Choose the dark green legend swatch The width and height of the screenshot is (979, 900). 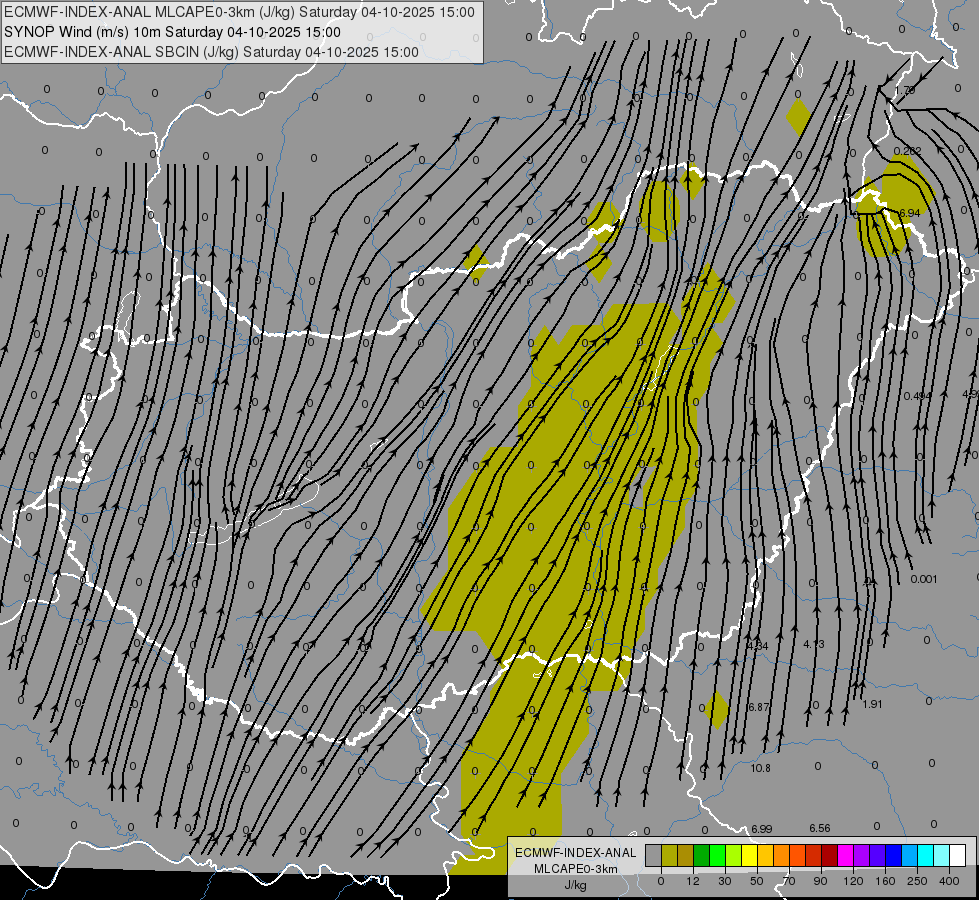click(702, 855)
